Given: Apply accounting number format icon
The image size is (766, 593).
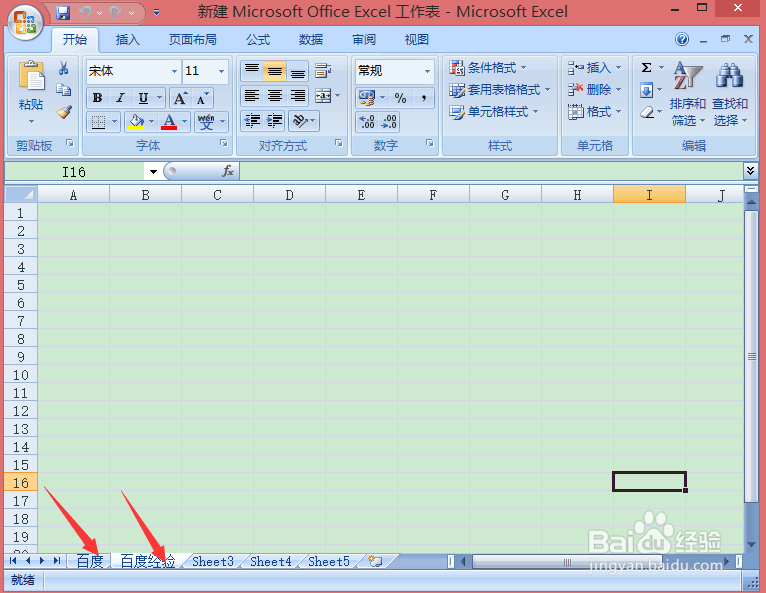Looking at the screenshot, I should pos(367,98).
